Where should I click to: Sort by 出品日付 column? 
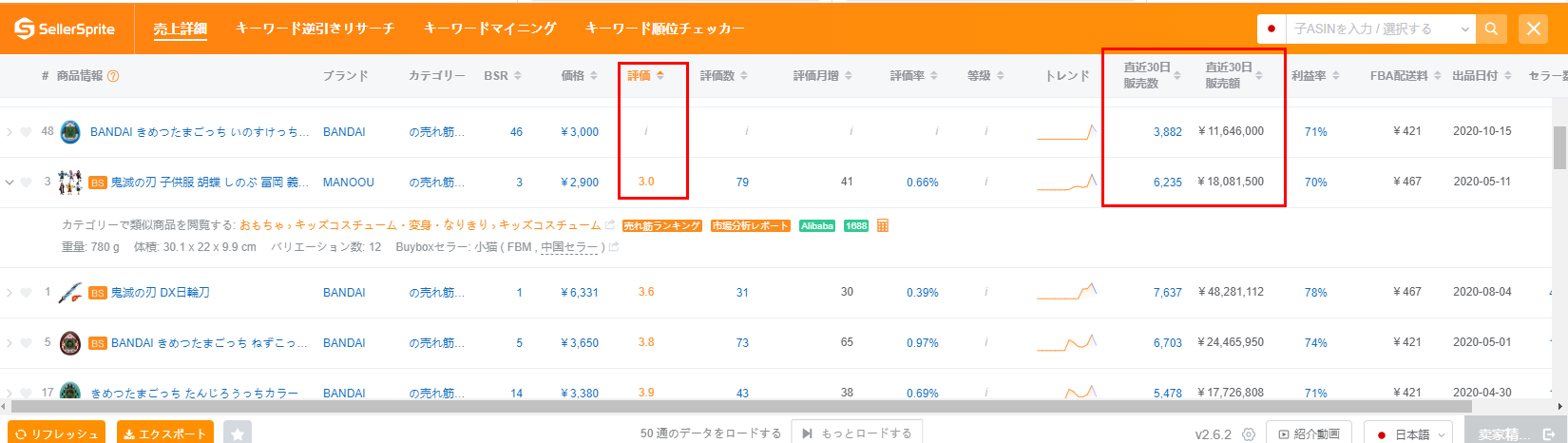coord(1482,76)
